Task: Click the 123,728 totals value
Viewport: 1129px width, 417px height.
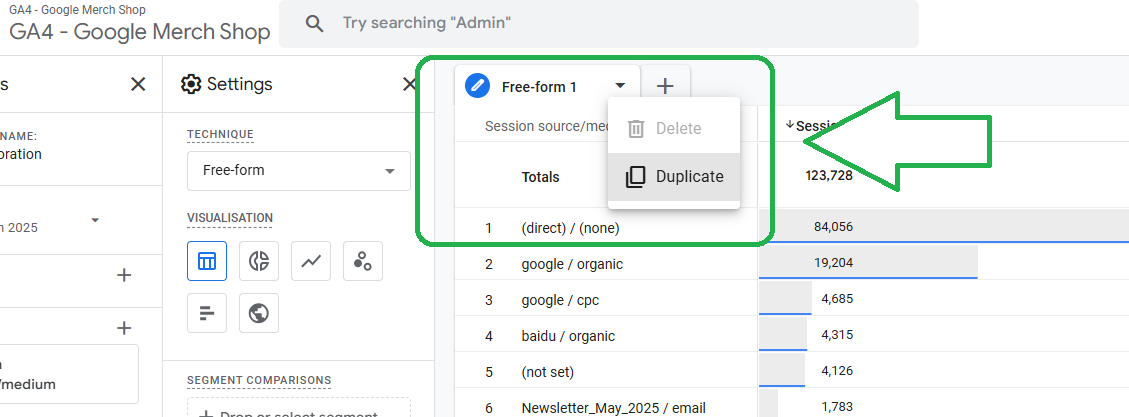Action: pos(829,176)
